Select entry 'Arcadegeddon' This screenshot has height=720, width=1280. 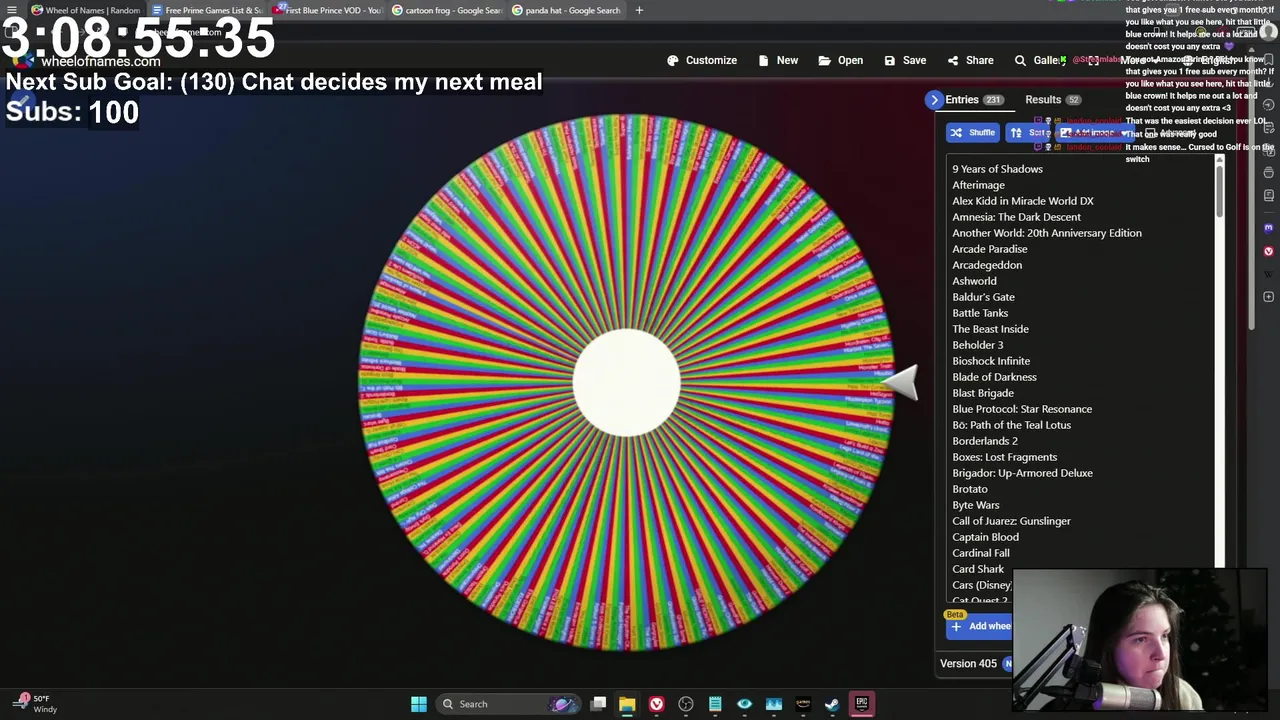[x=987, y=265]
